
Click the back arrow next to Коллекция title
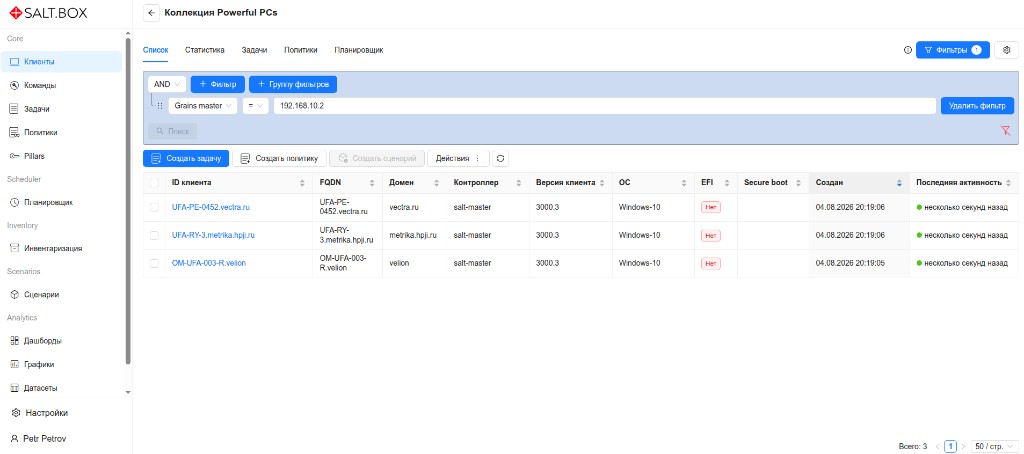(x=151, y=13)
